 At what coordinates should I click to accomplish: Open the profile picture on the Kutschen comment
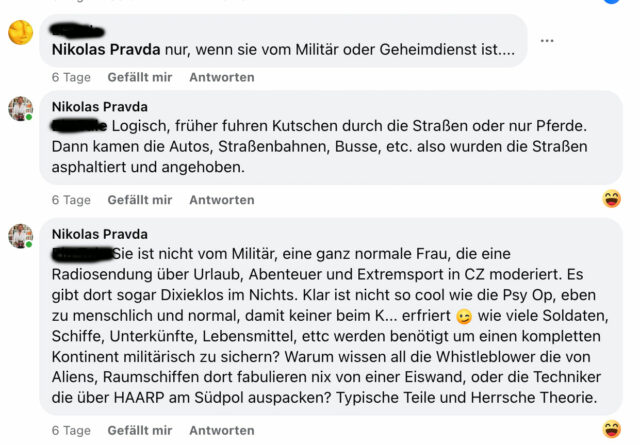pos(20,109)
